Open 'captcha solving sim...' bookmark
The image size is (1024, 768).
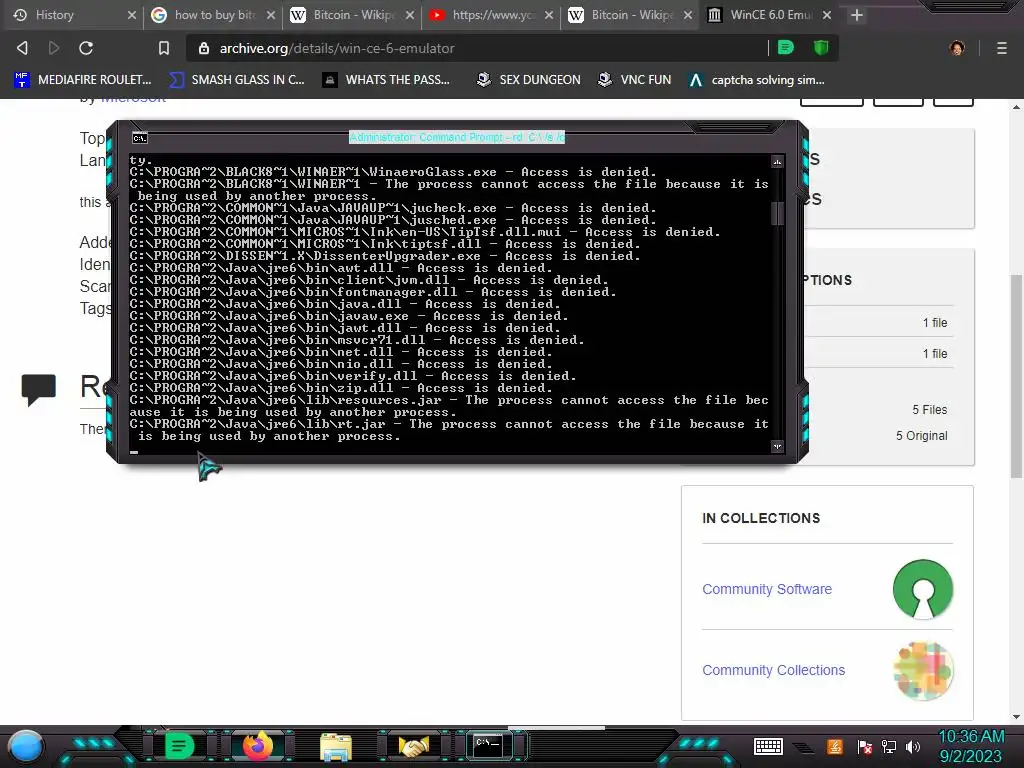pos(757,80)
